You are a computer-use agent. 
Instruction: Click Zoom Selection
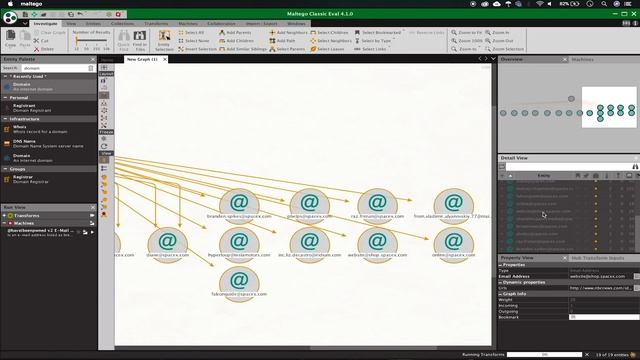(x=504, y=49)
